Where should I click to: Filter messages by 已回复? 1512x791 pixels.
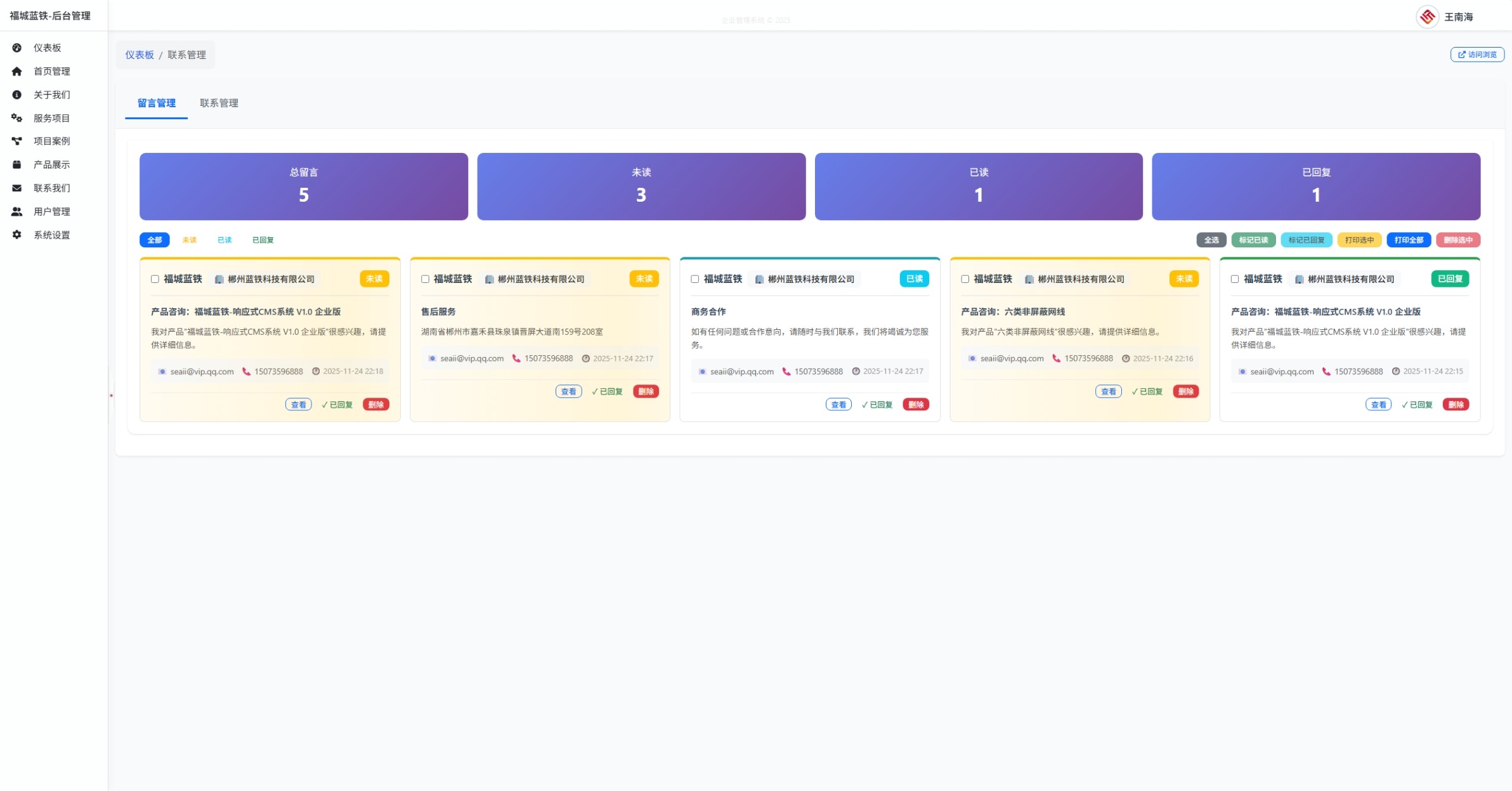click(263, 240)
